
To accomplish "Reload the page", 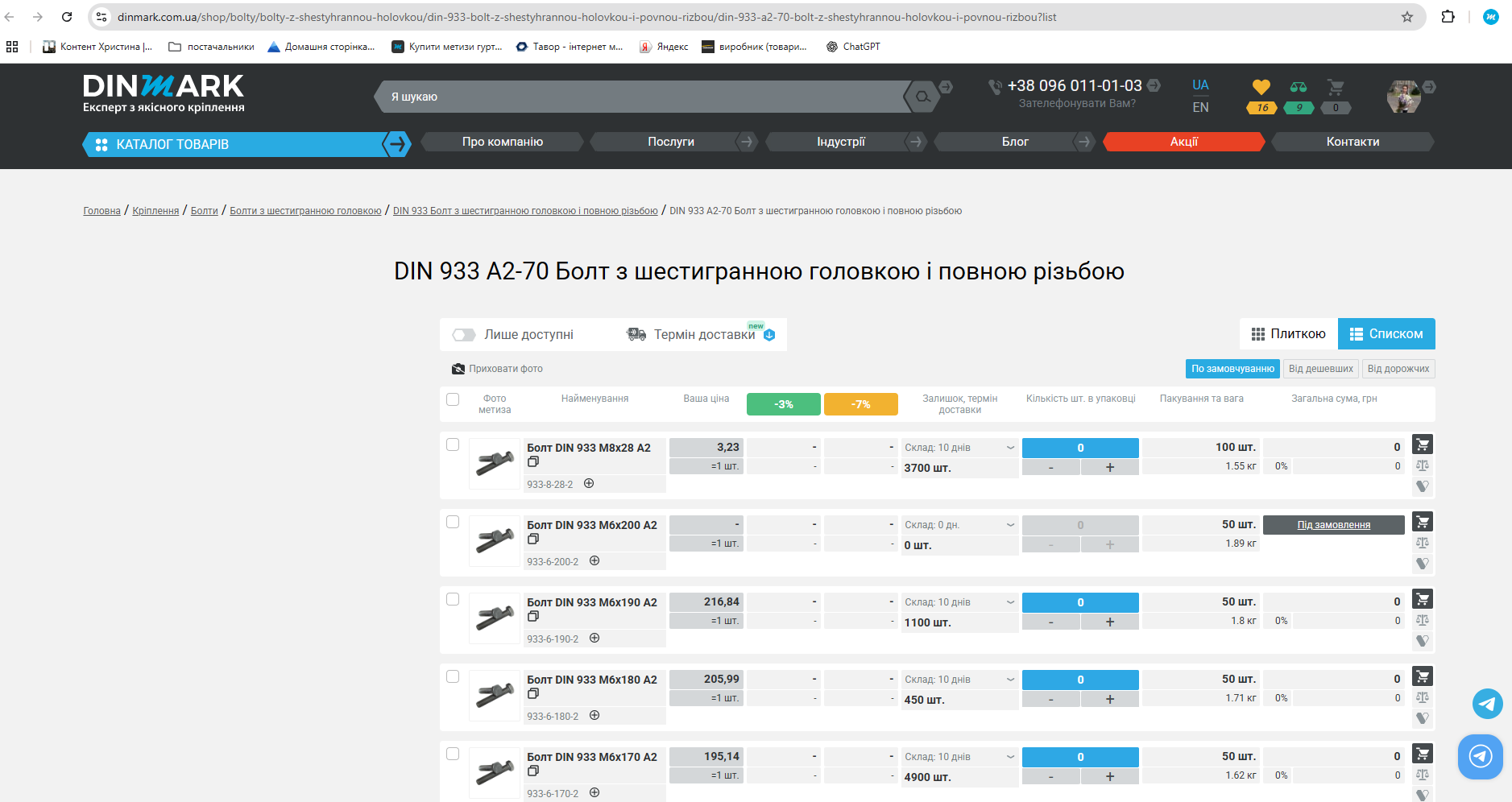I will [x=67, y=17].
